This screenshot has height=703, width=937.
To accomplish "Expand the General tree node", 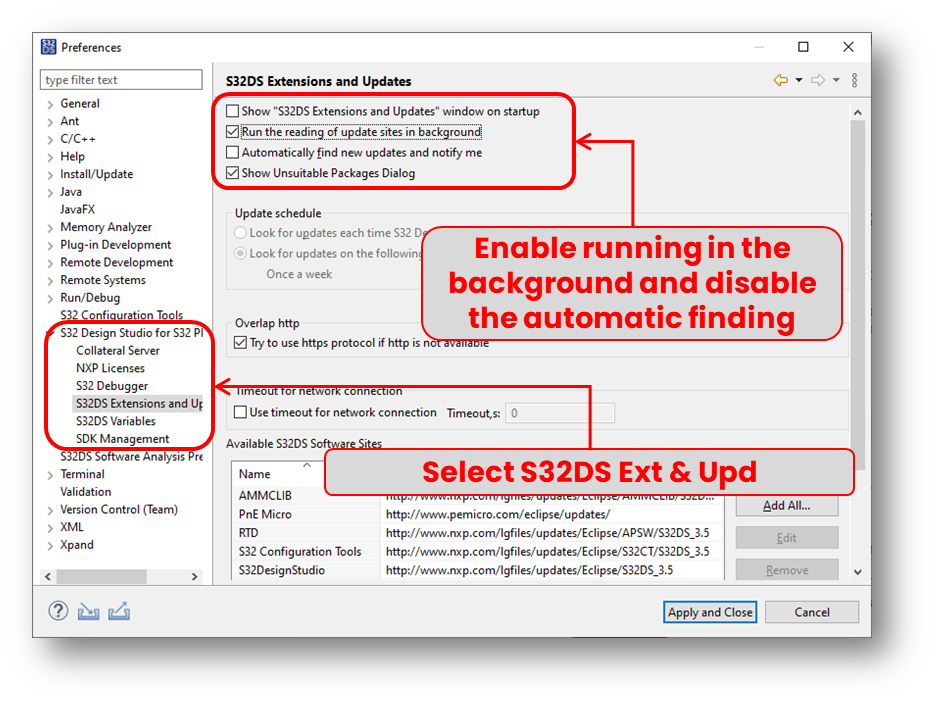I will point(50,104).
